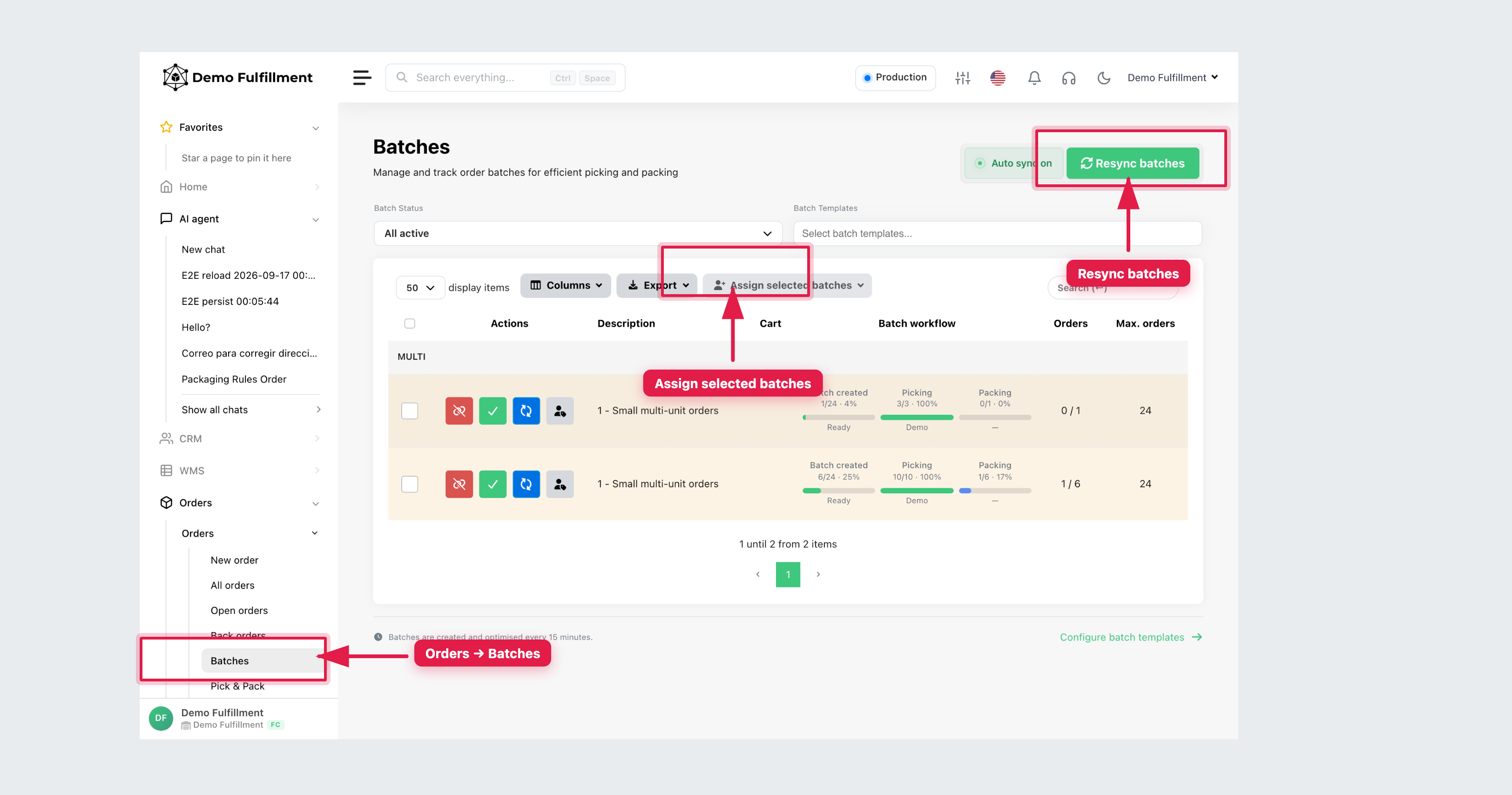Image resolution: width=1512 pixels, height=795 pixels.
Task: Click the blue resync icon in first batch row
Action: pos(526,411)
